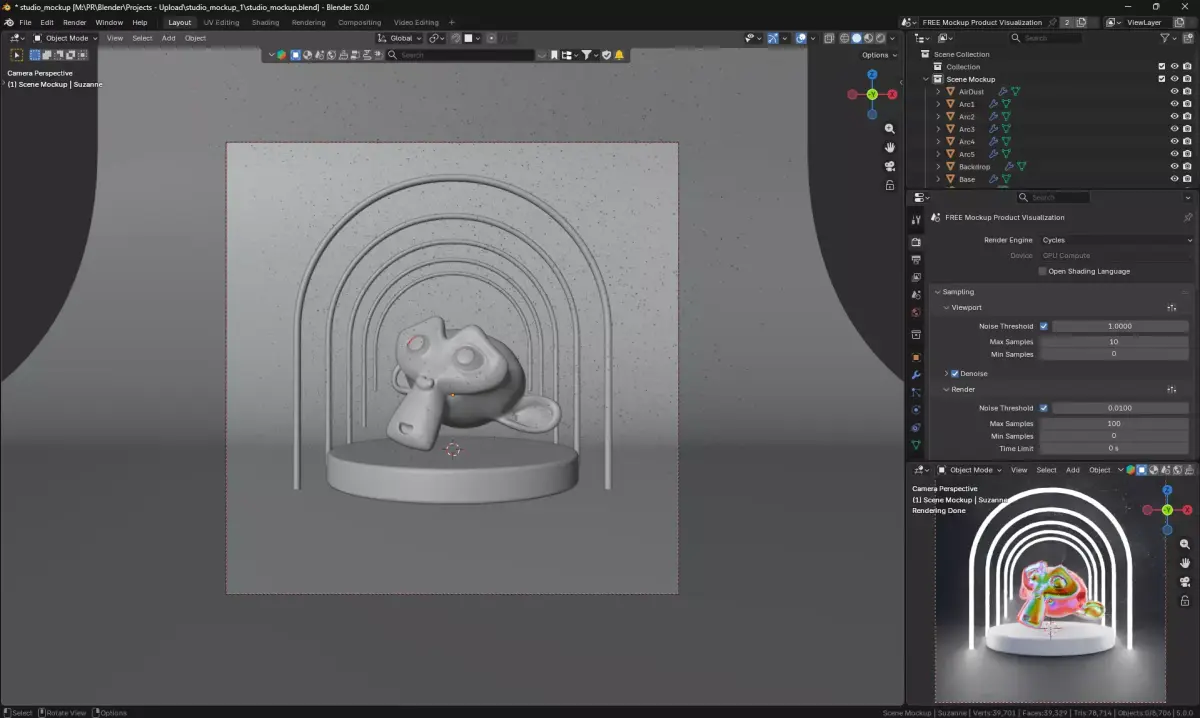Open the World properties tab
Viewport: 1200px width, 718px height.
point(916,312)
